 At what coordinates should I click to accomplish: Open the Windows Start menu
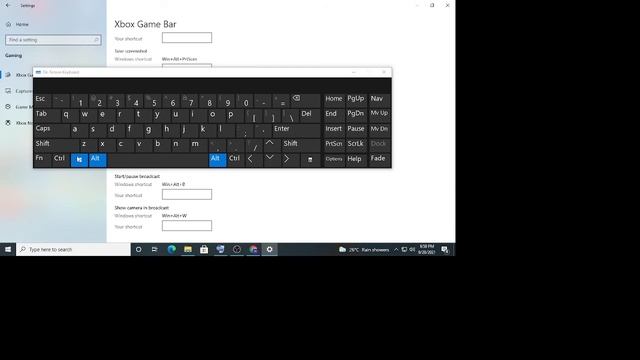(8, 249)
